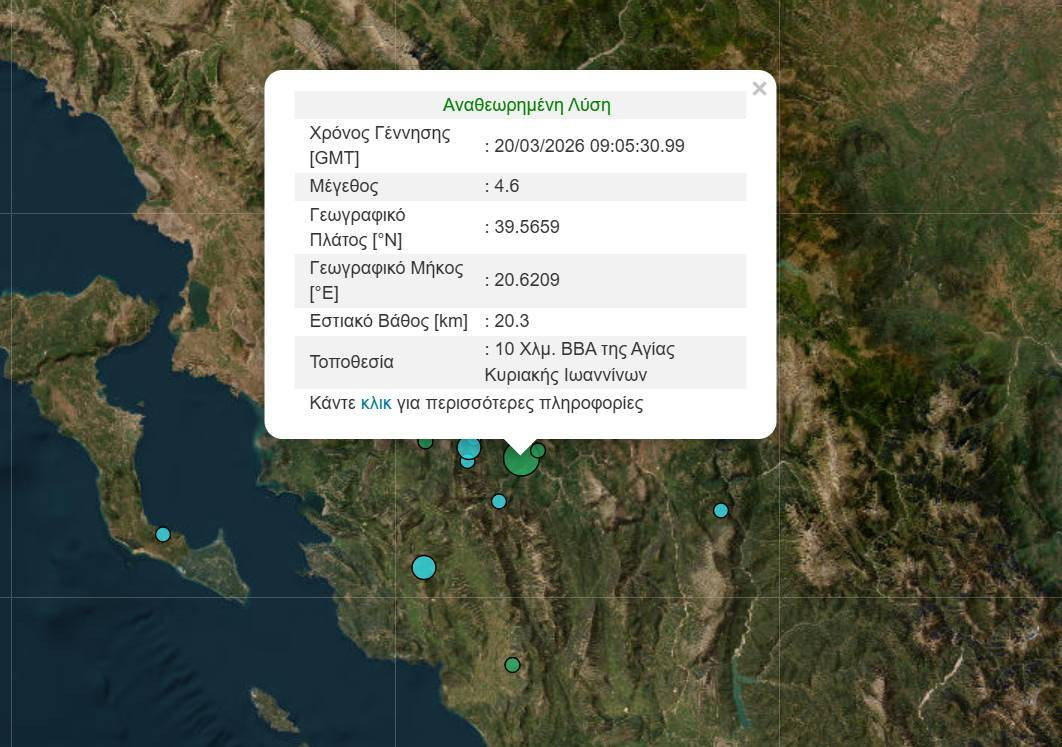This screenshot has width=1062, height=747.
Task: Click green marker partly hidden under popup's left edge
Action: coord(426,443)
